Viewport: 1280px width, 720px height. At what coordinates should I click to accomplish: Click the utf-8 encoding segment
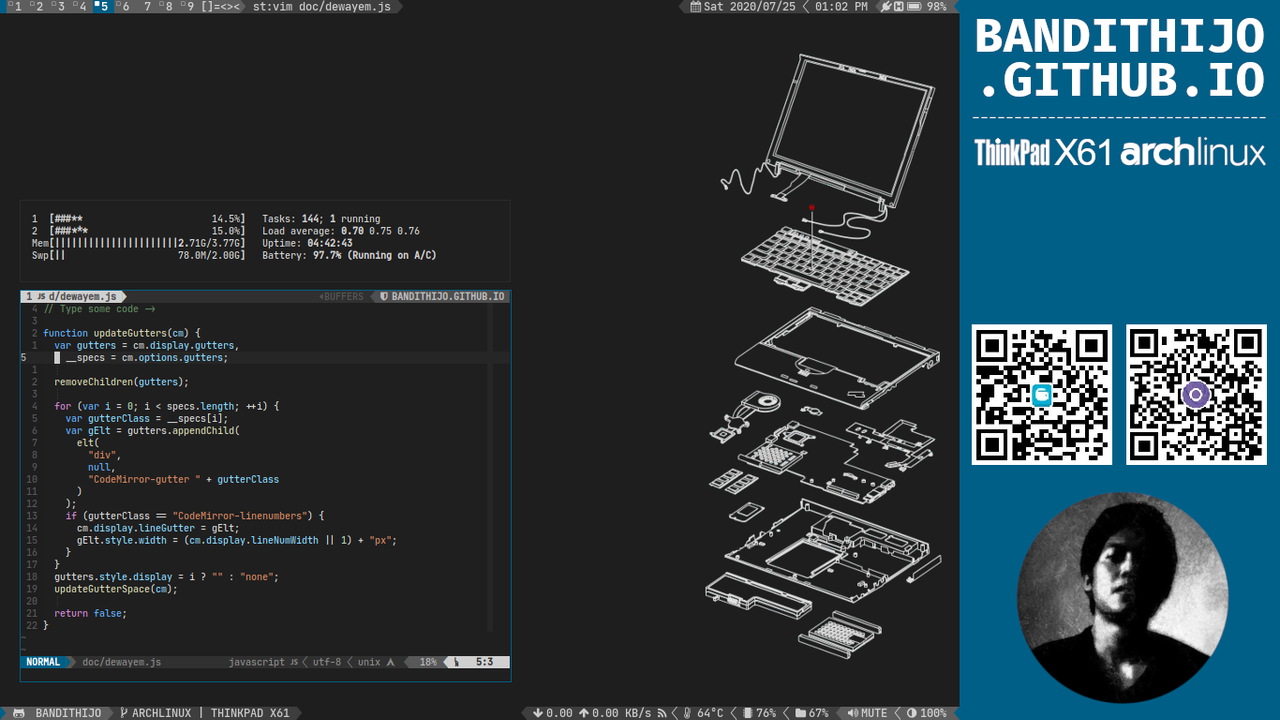tap(327, 662)
